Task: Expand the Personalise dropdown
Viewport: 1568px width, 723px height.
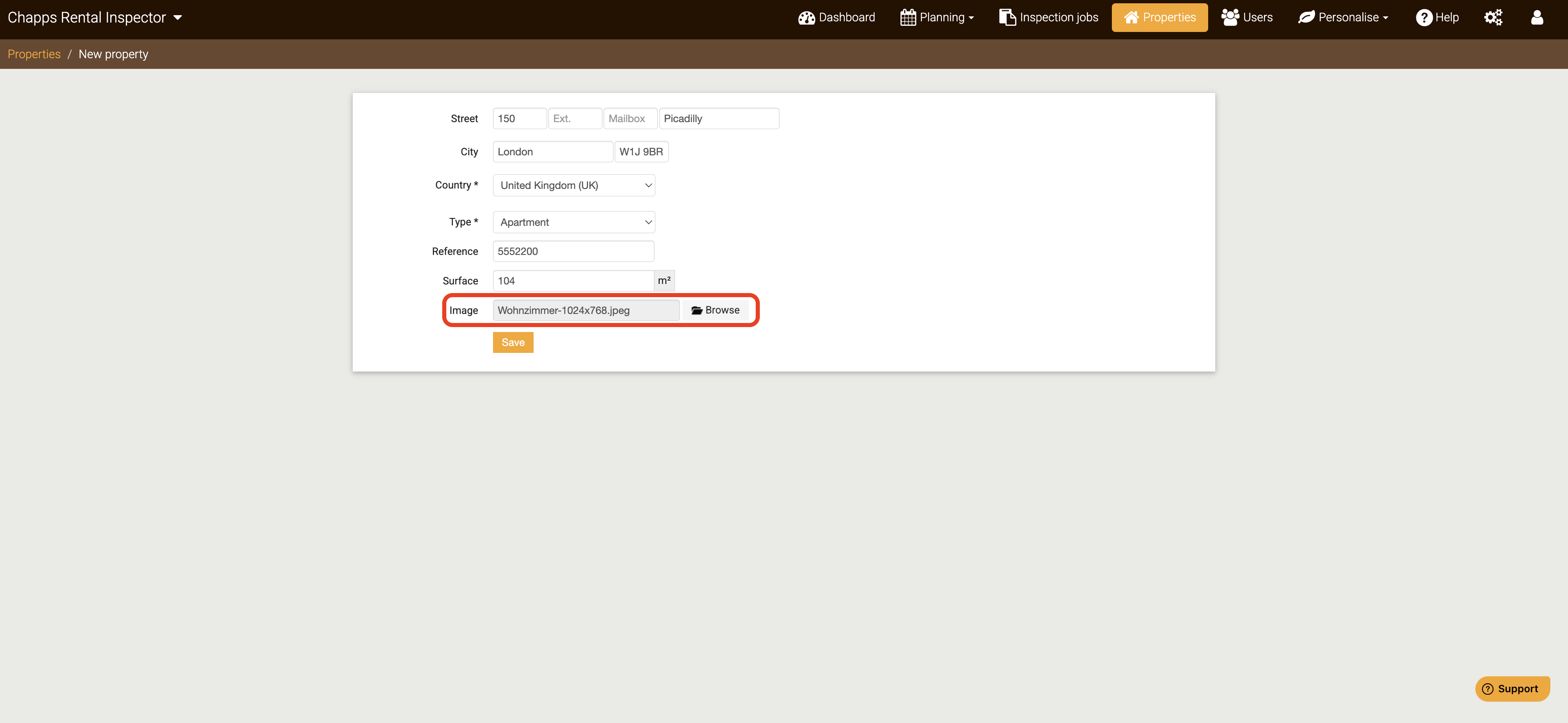Action: pyautogui.click(x=1343, y=17)
